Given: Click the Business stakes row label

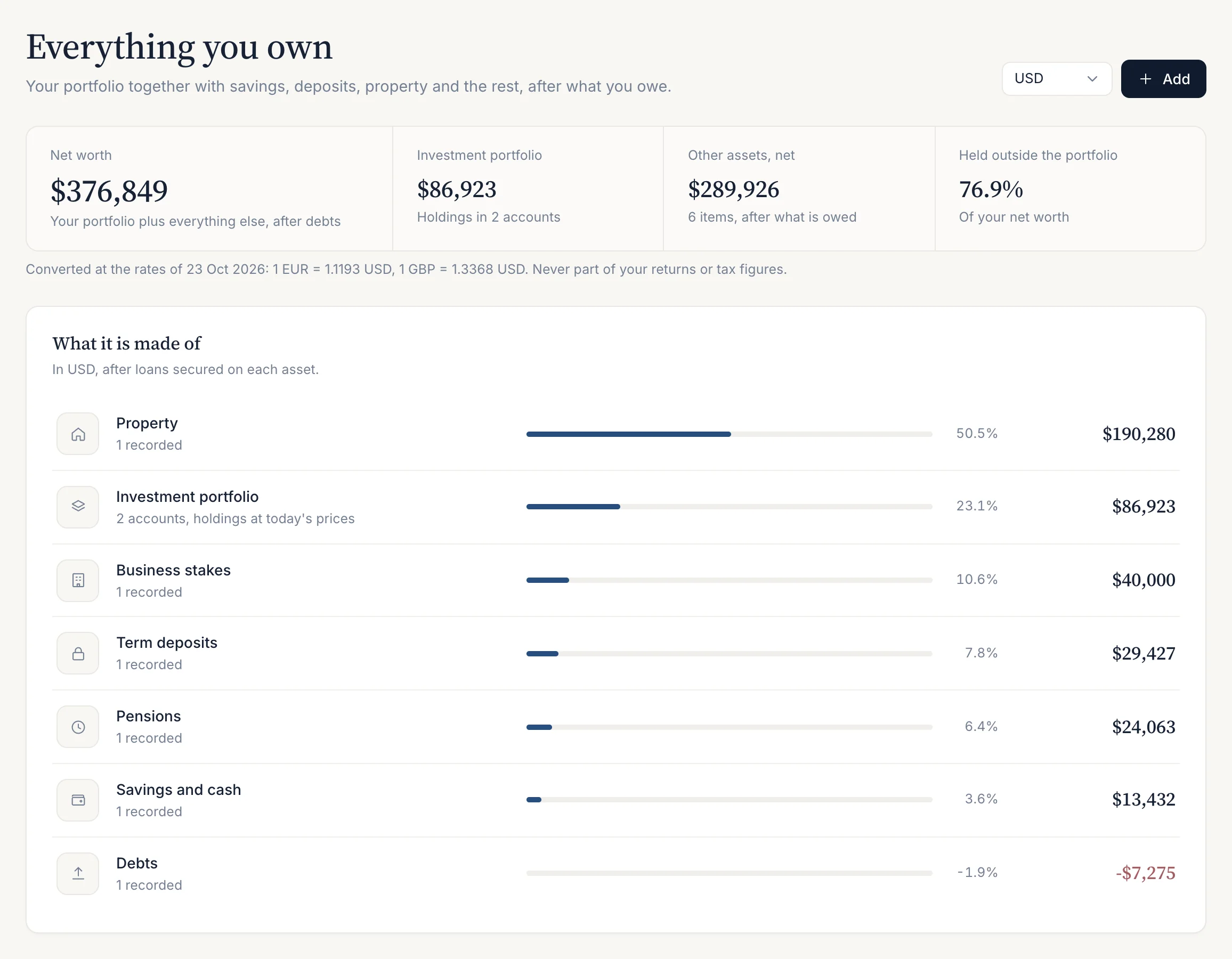Looking at the screenshot, I should (x=173, y=570).
